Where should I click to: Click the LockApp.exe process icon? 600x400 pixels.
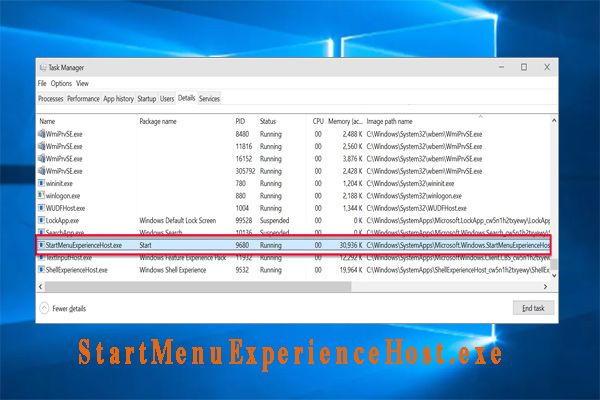(x=41, y=220)
